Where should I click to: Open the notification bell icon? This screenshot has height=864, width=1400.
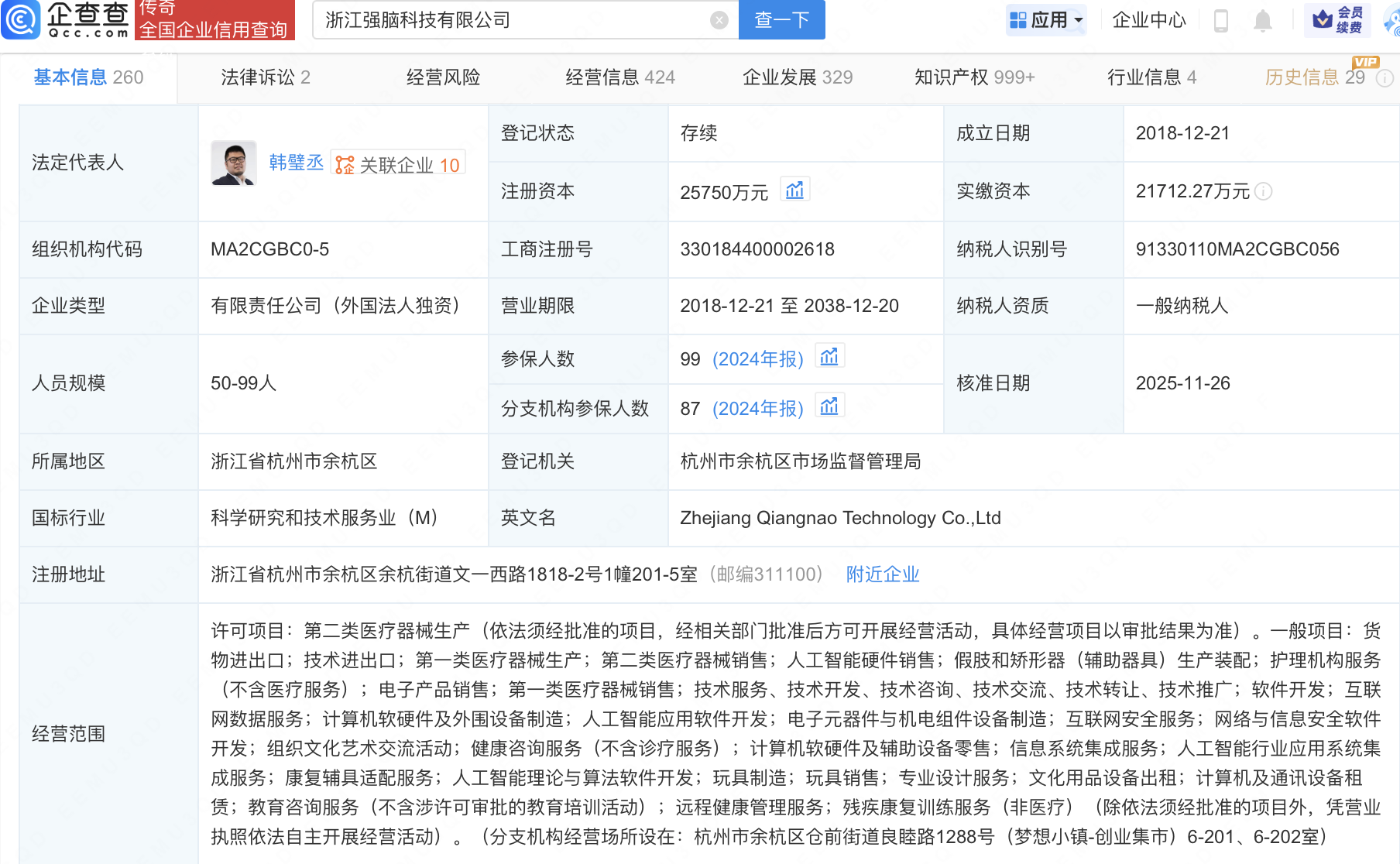point(1263,21)
